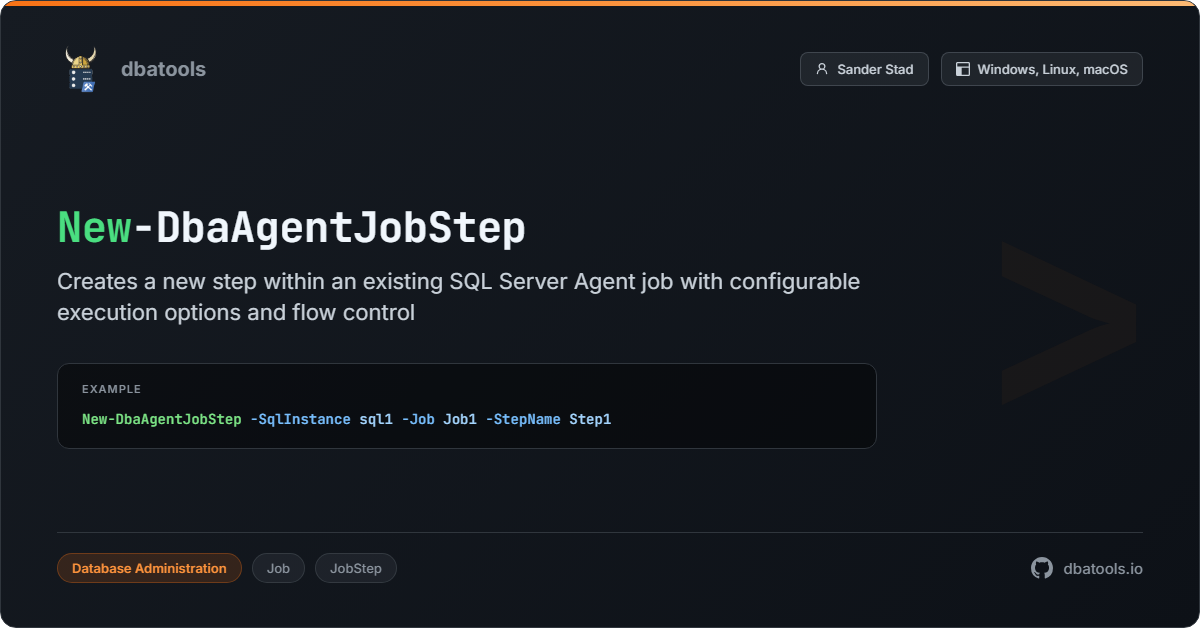Open the dbatools brand name
The height and width of the screenshot is (628, 1200).
click(163, 69)
